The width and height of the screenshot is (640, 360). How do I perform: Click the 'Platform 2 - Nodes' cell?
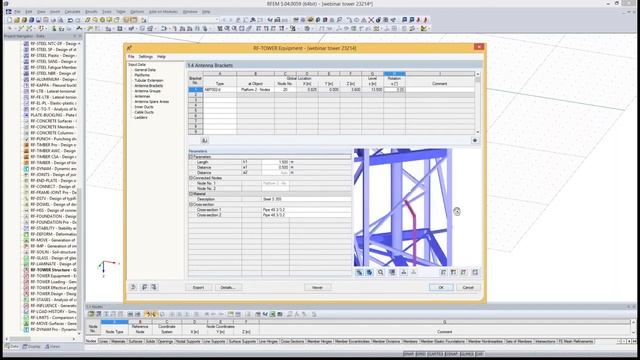click(256, 89)
